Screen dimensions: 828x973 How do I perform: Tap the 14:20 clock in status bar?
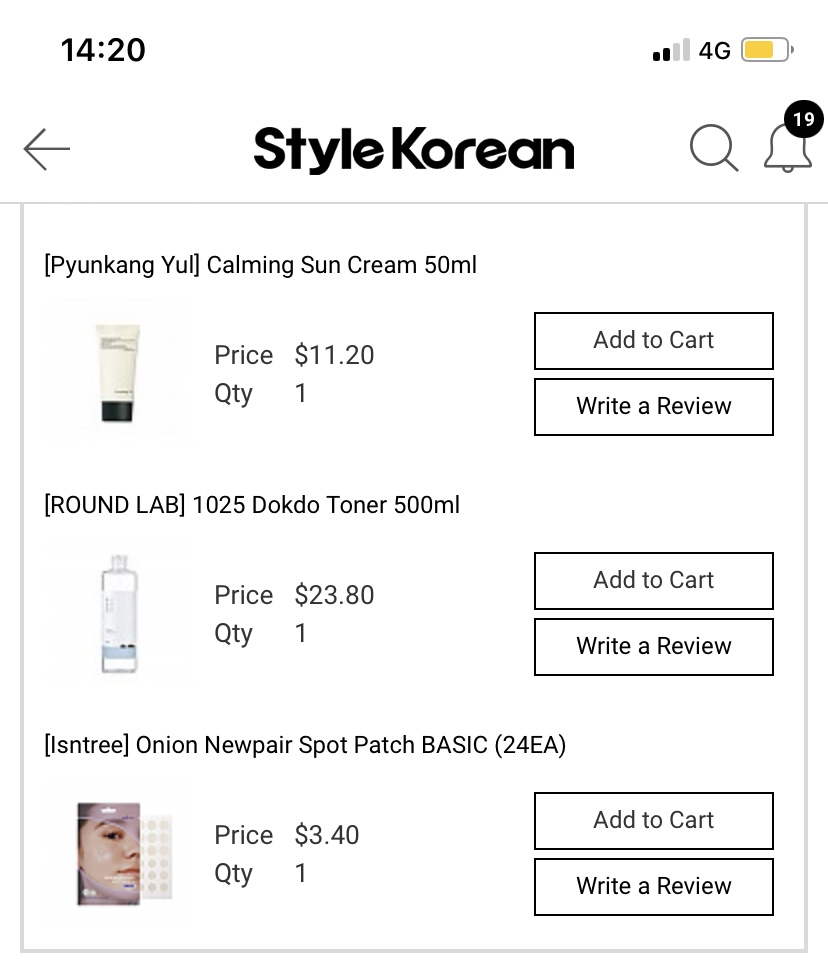click(x=103, y=50)
